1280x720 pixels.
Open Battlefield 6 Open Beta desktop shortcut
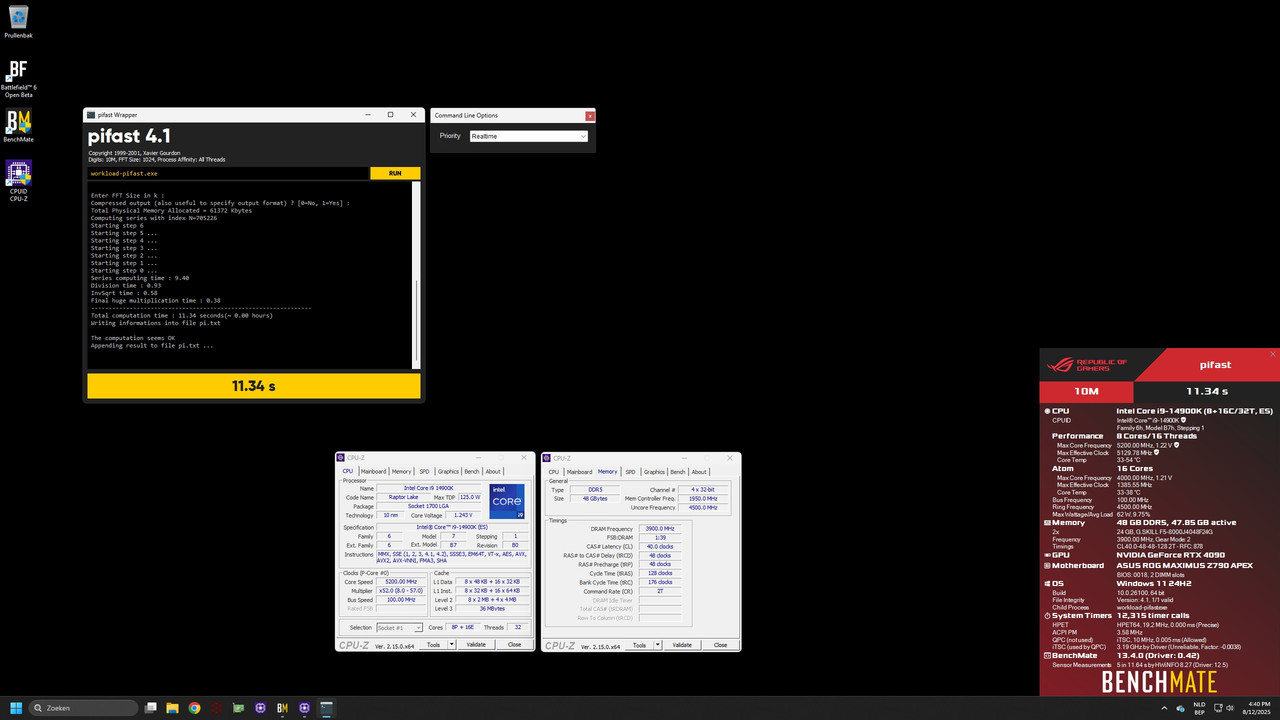point(18,78)
